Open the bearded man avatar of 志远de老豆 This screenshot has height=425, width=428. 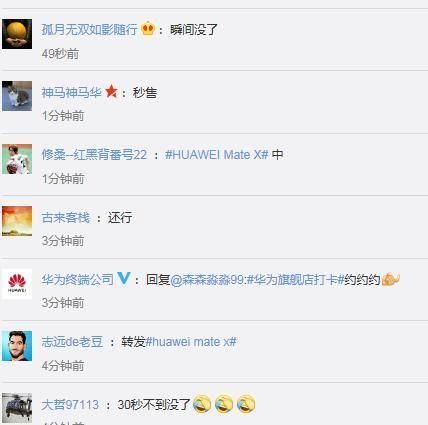coord(17,346)
